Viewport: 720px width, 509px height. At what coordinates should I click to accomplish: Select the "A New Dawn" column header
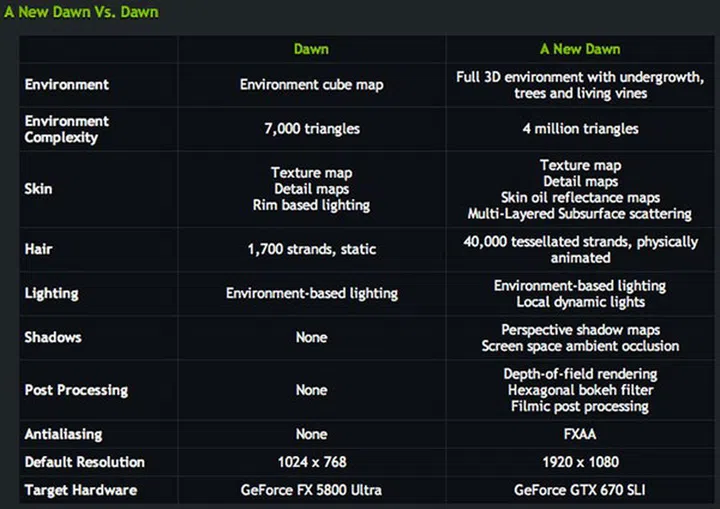click(x=580, y=49)
